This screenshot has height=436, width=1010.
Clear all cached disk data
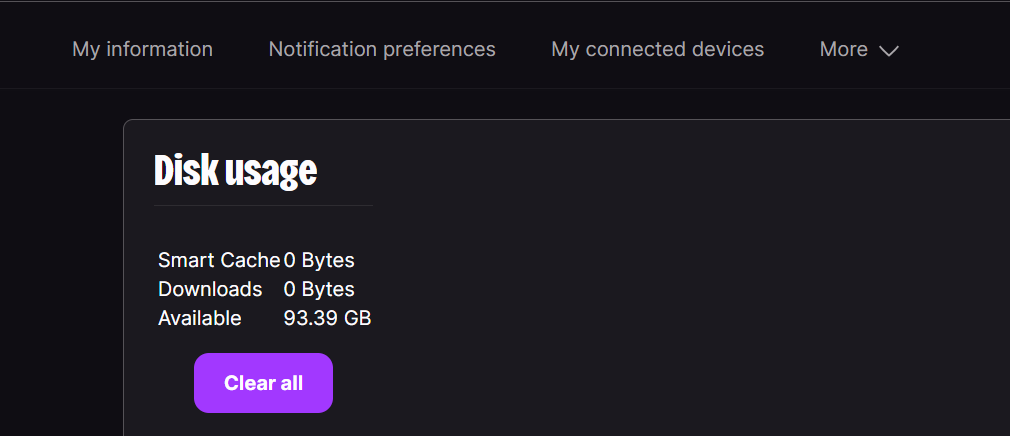click(263, 383)
